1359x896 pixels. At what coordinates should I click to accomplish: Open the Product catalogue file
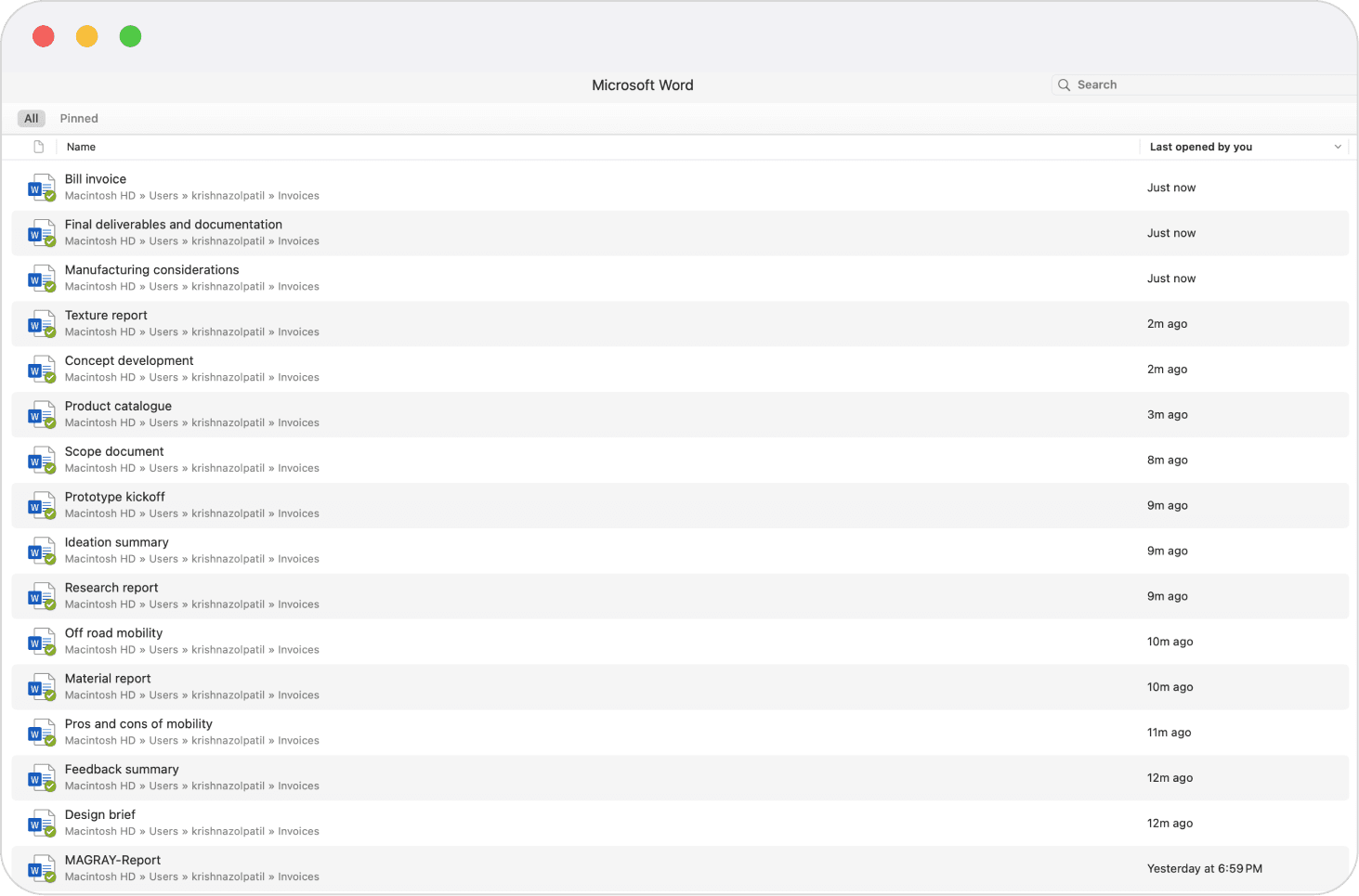(x=680, y=415)
